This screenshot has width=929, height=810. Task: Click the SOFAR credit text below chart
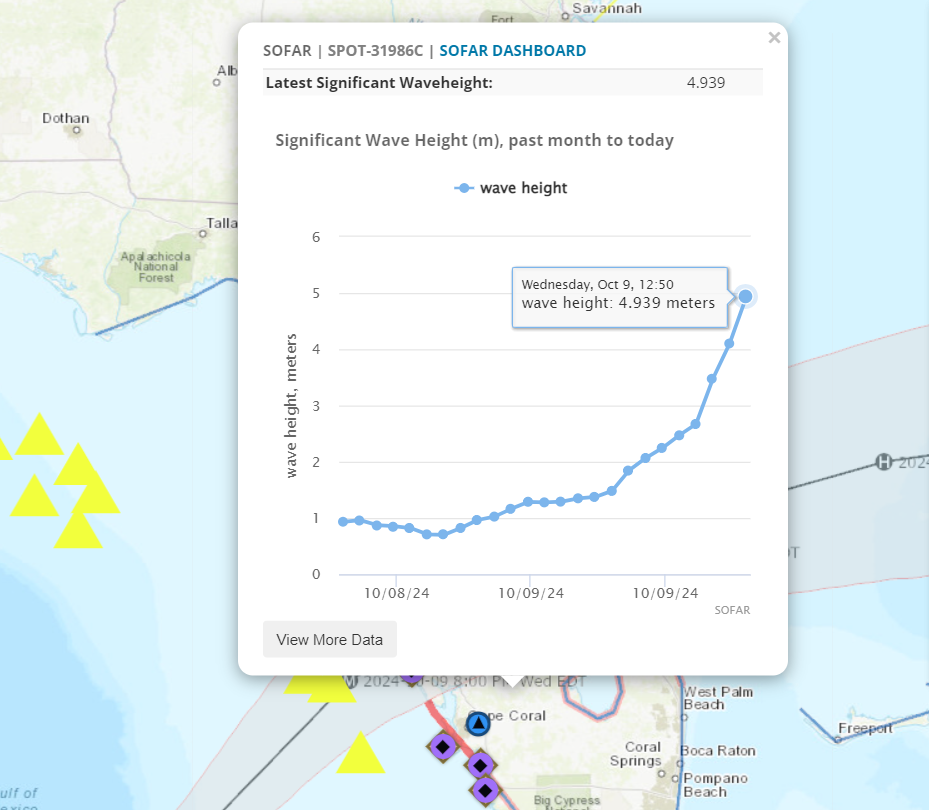click(732, 610)
